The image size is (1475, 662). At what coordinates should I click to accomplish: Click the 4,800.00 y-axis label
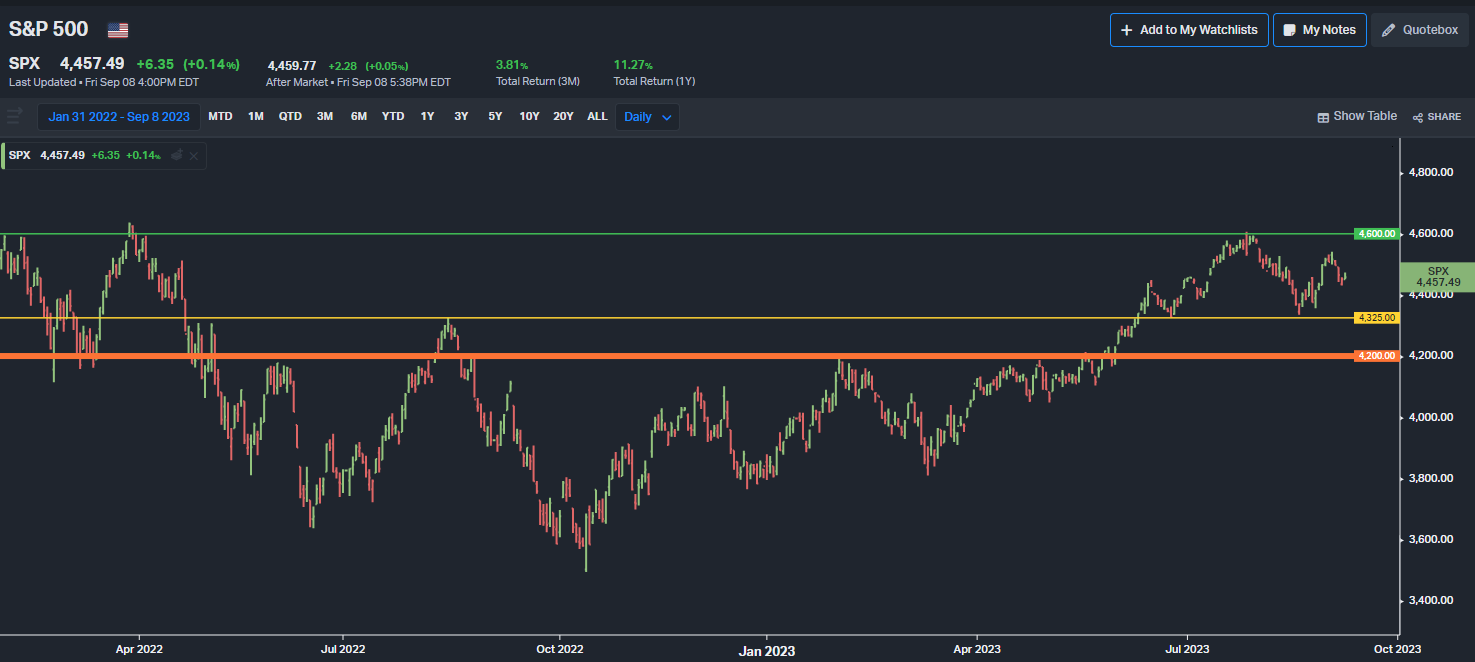[x=1430, y=172]
